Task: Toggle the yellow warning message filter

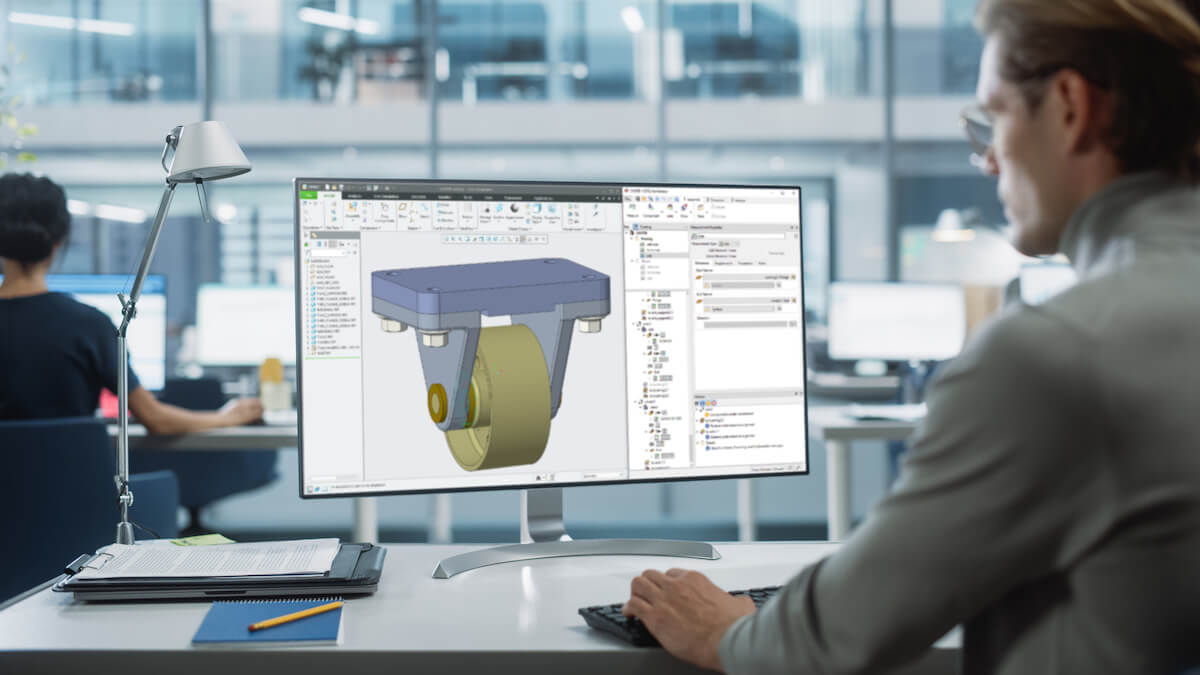Action: point(709,404)
